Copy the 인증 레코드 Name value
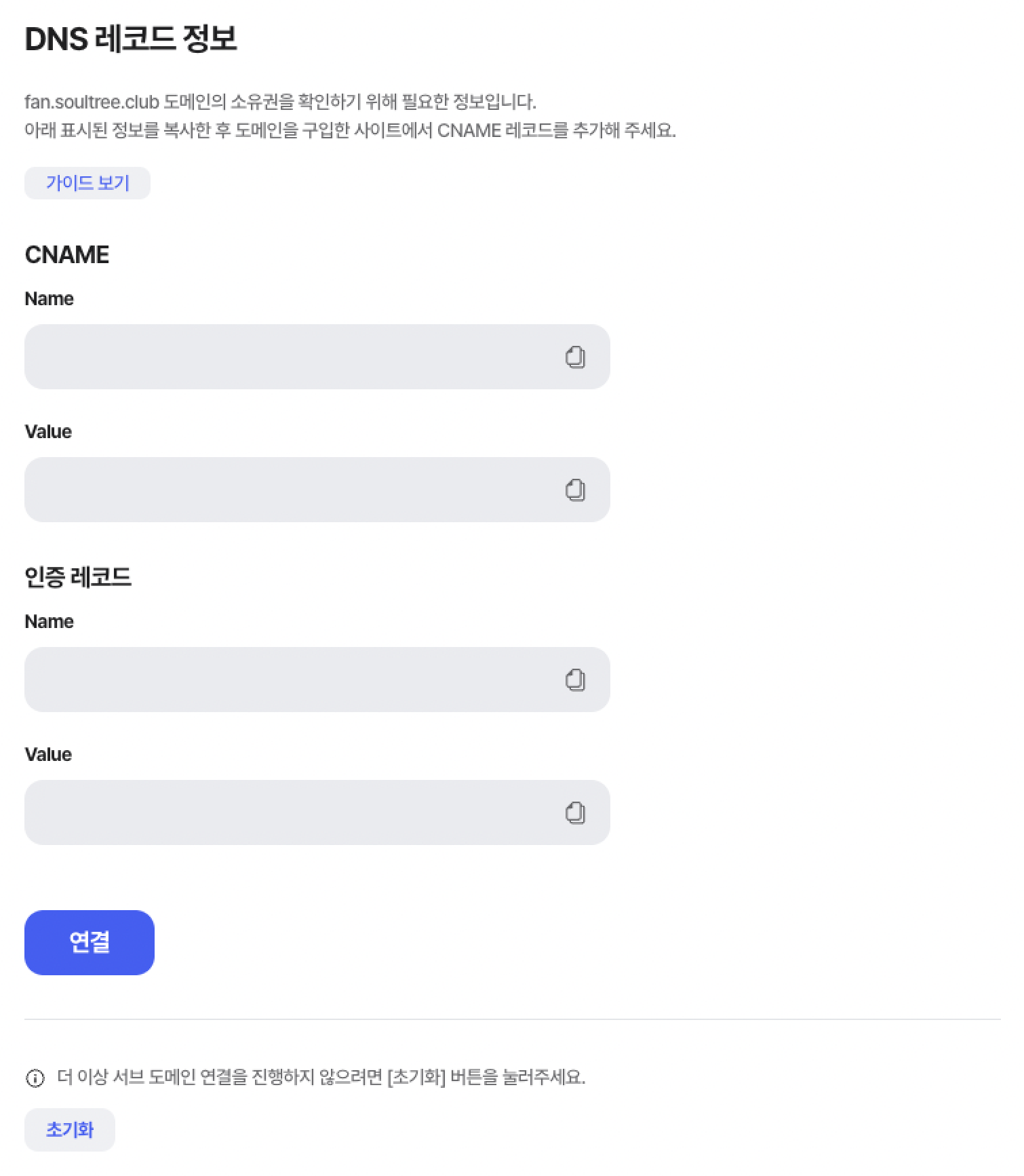Viewport: 1024px width, 1176px height. coord(575,680)
